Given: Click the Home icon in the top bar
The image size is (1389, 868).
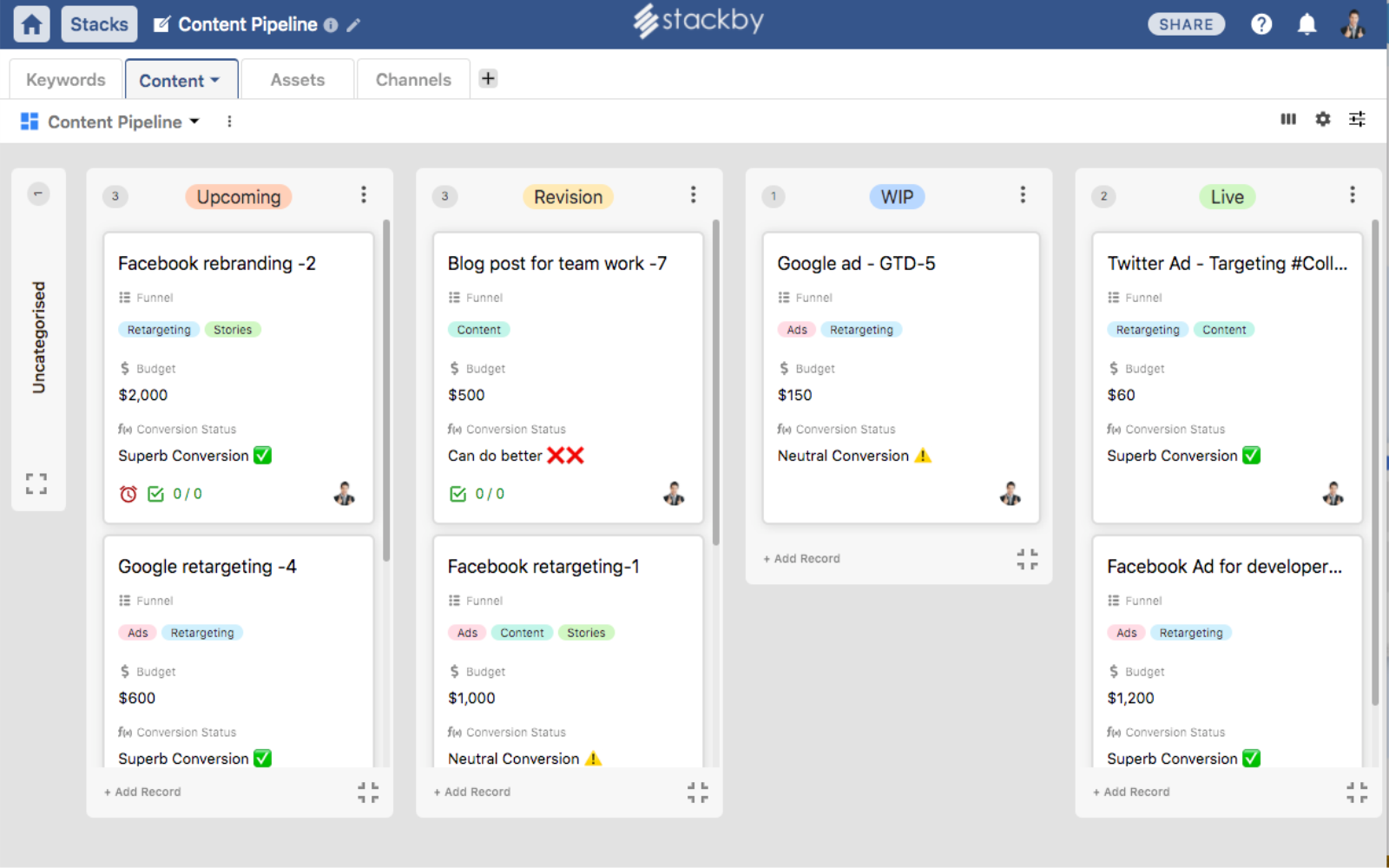Looking at the screenshot, I should (x=31, y=23).
